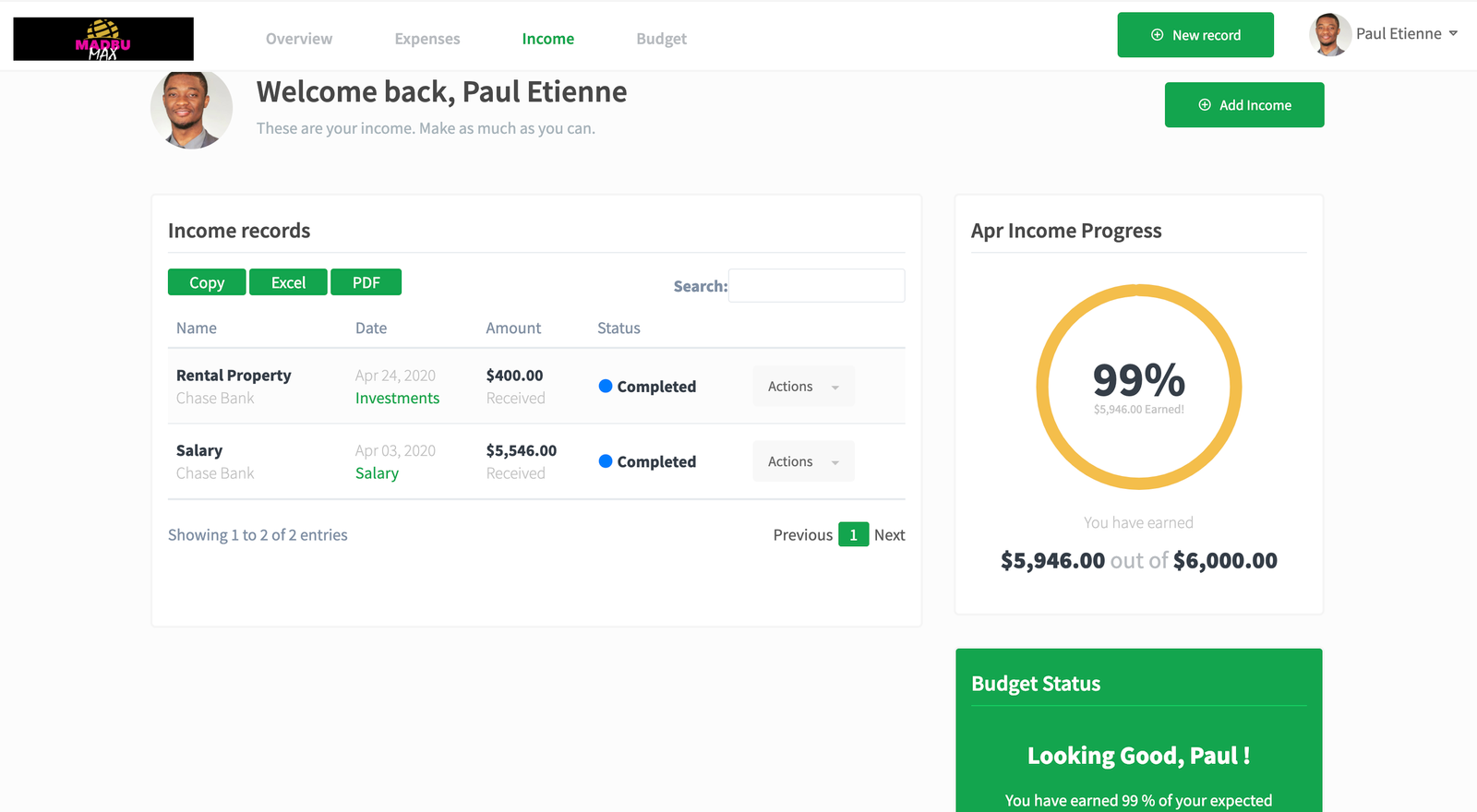Open Actions dropdown for Rental Property
This screenshot has height=812, width=1477.
click(803, 387)
